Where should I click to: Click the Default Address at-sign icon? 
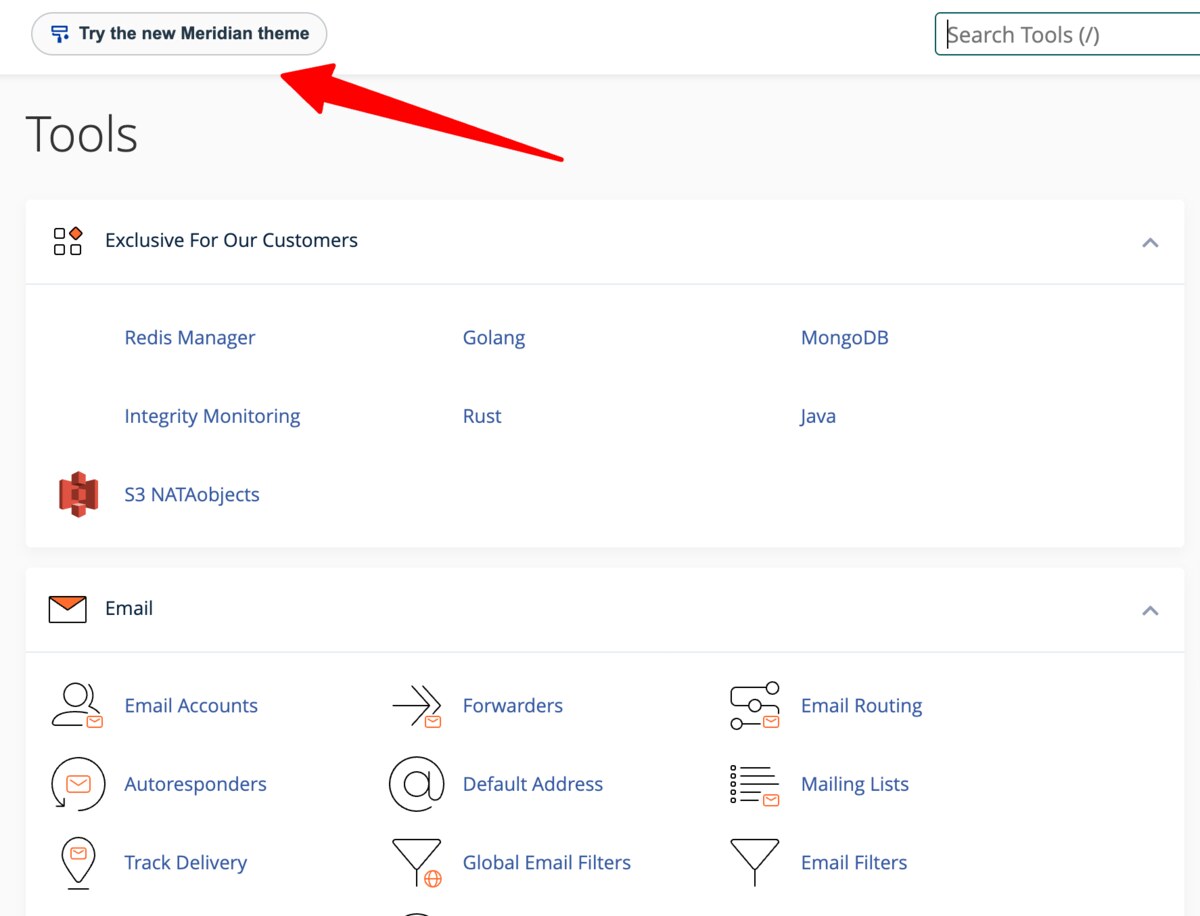(416, 784)
